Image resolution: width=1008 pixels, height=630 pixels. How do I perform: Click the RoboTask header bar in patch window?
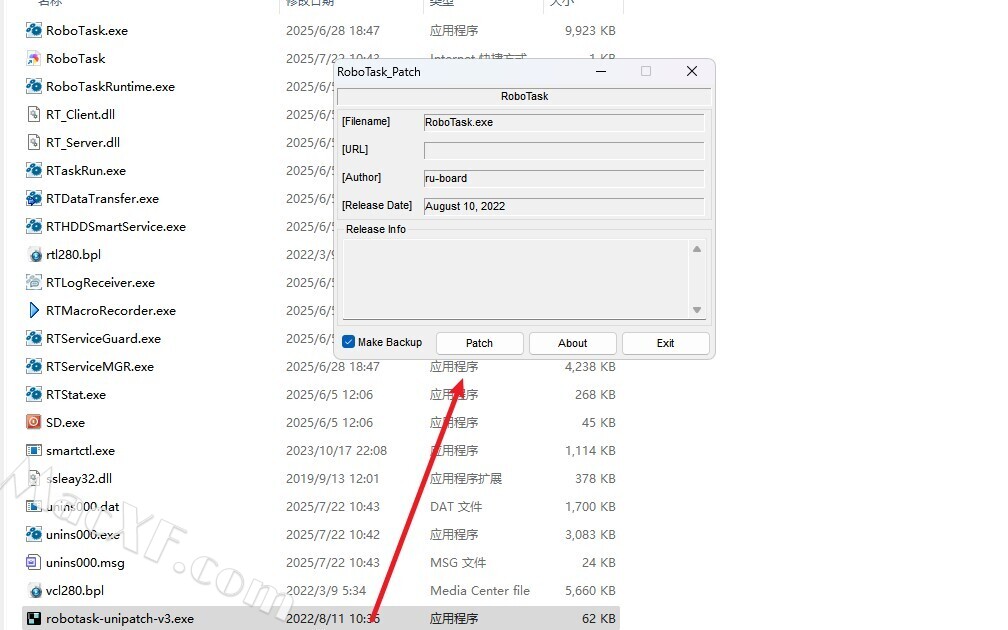(x=525, y=96)
